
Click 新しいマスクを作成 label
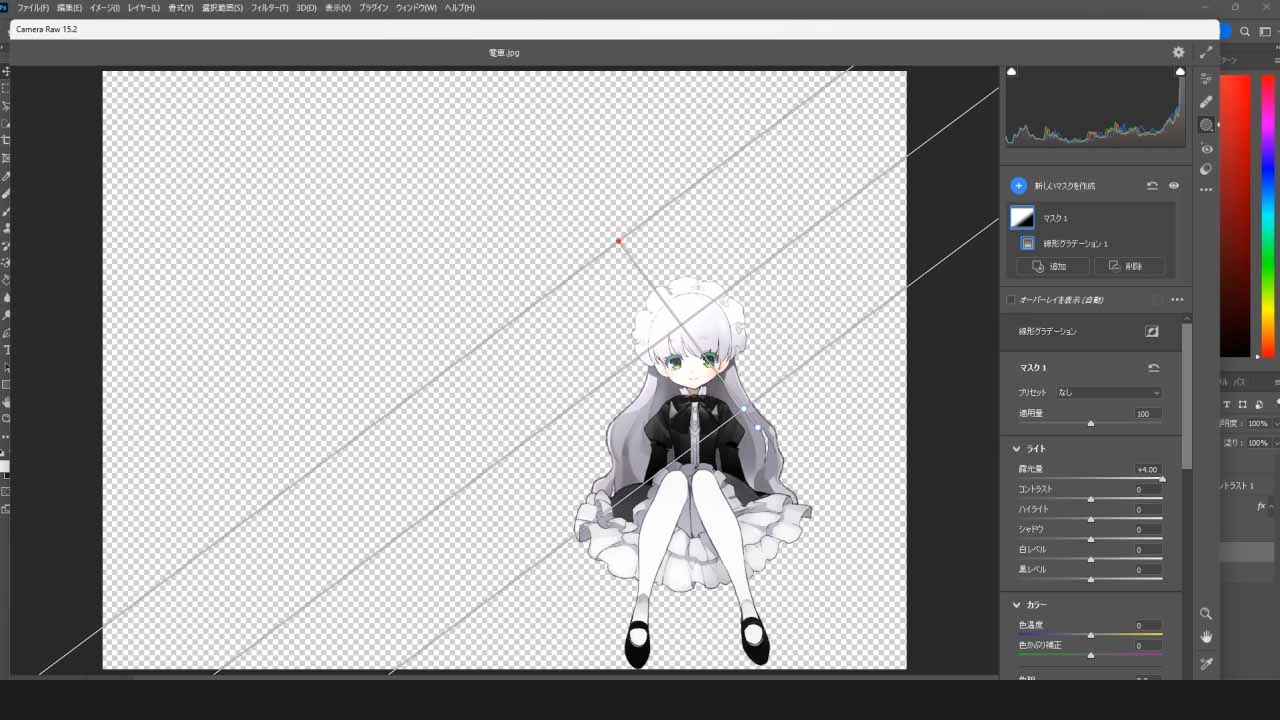[1065, 186]
